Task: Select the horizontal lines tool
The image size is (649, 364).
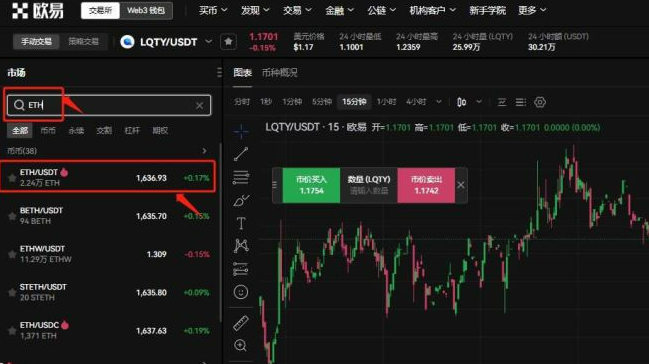Action: pos(241,177)
